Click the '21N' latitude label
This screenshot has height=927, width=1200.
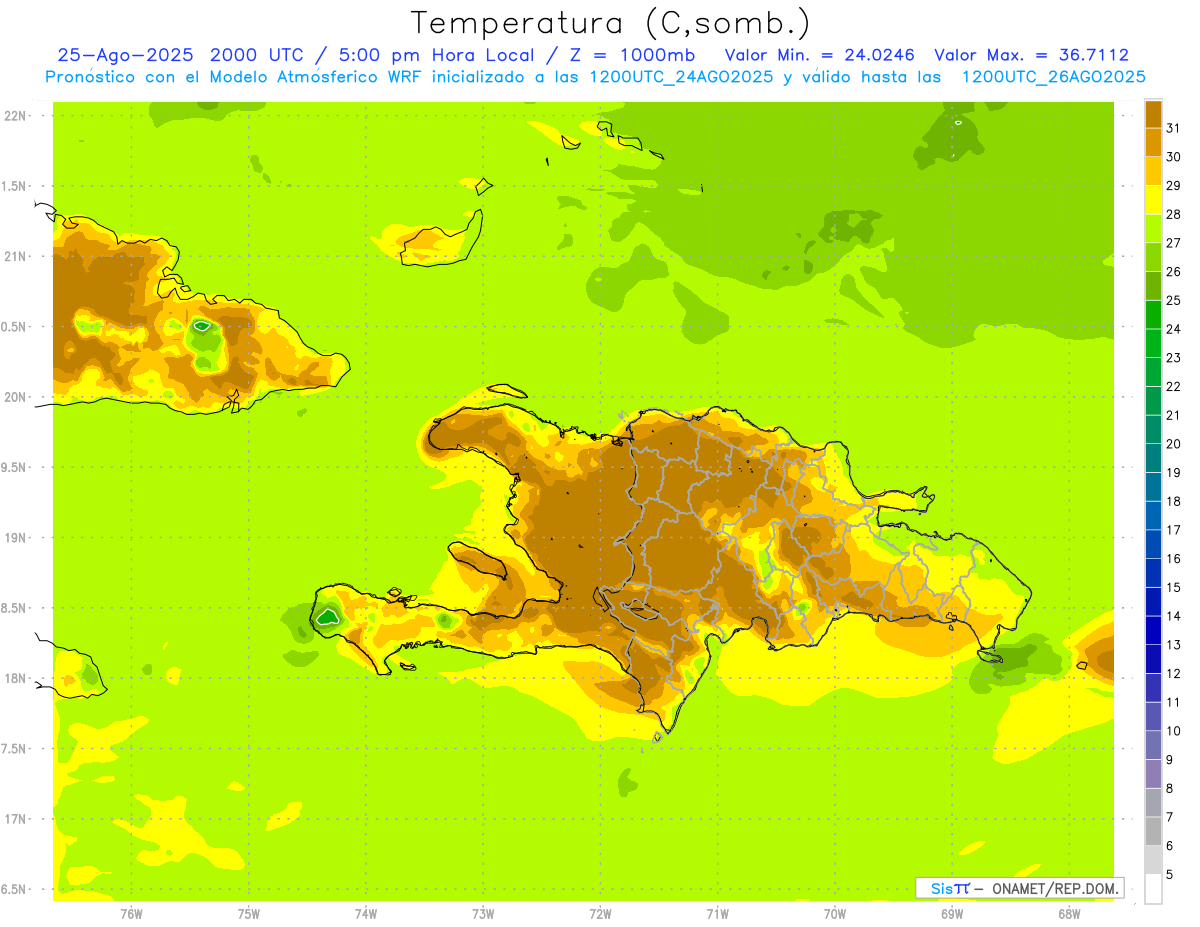[x=14, y=256]
